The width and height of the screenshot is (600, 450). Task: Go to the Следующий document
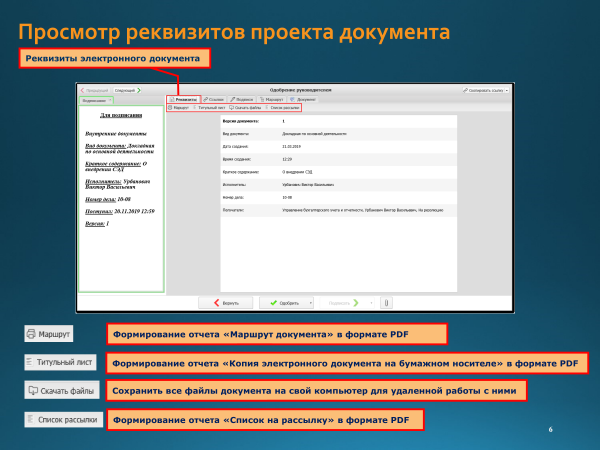point(125,90)
